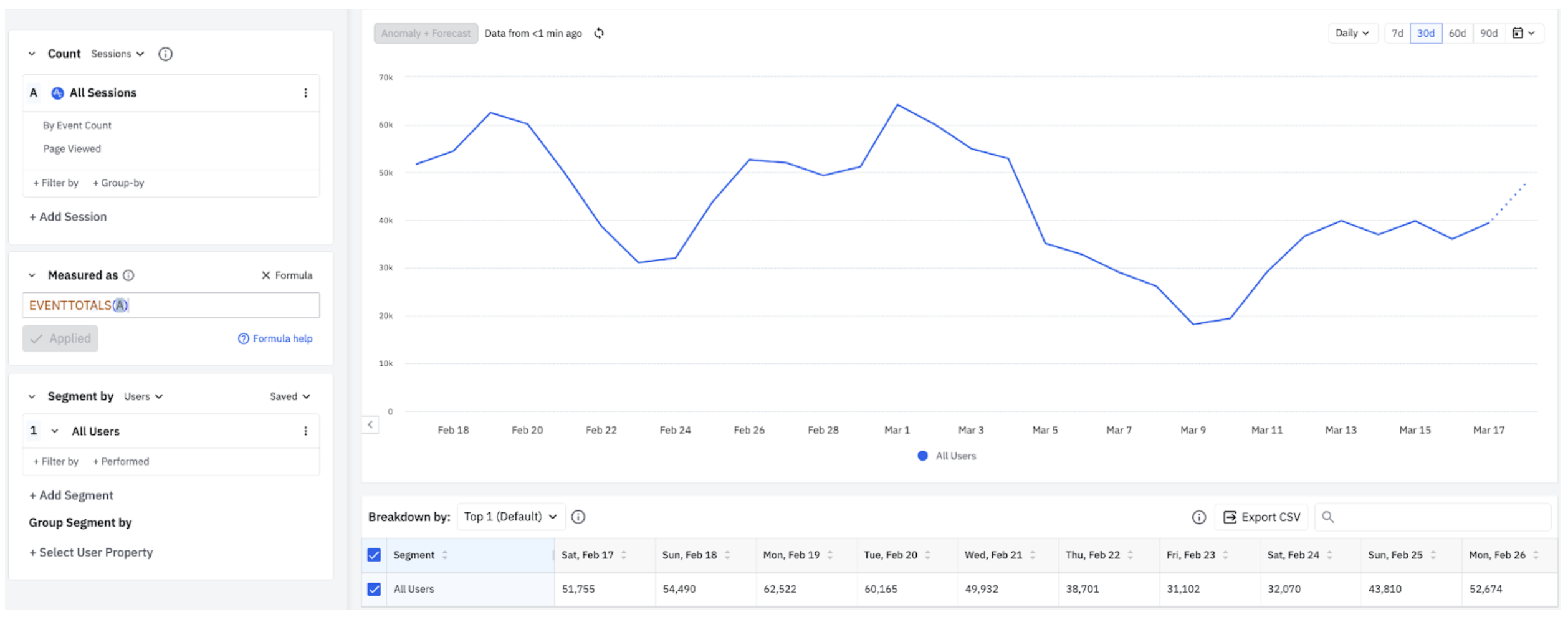This screenshot has width=1568, height=617.
Task: Click the table search magnifier icon
Action: [x=1327, y=517]
